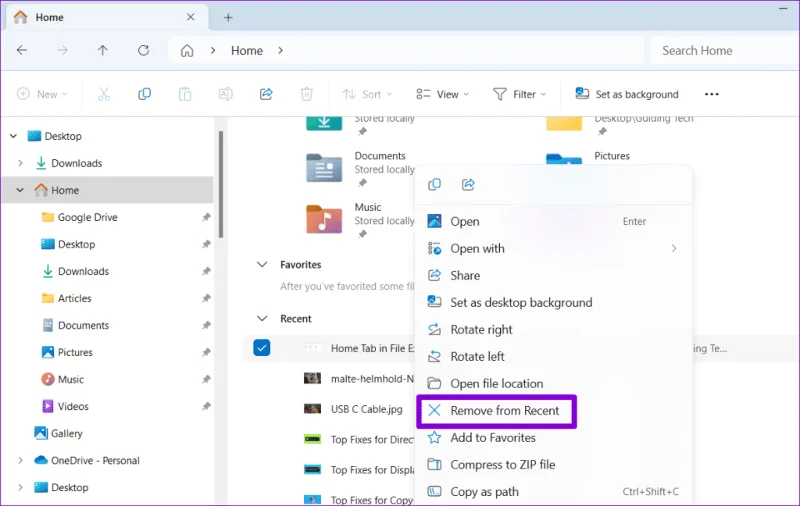800x506 pixels.
Task: Select Top Fixes for Direc recent file
Action: click(x=358, y=439)
